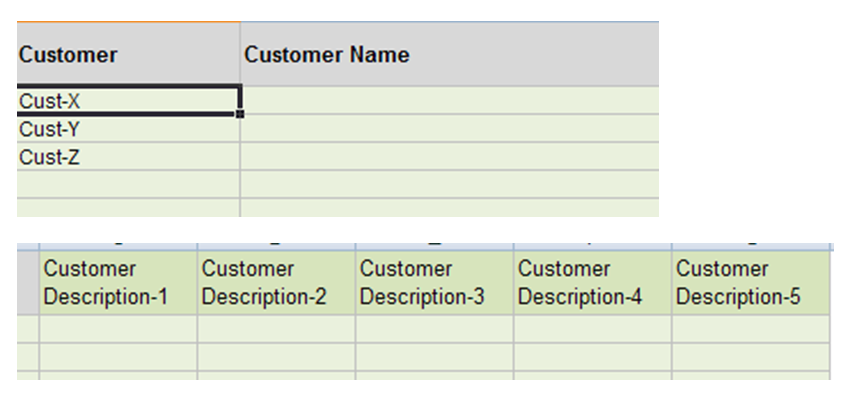
Task: Select the Cust-Z cell
Action: point(128,157)
